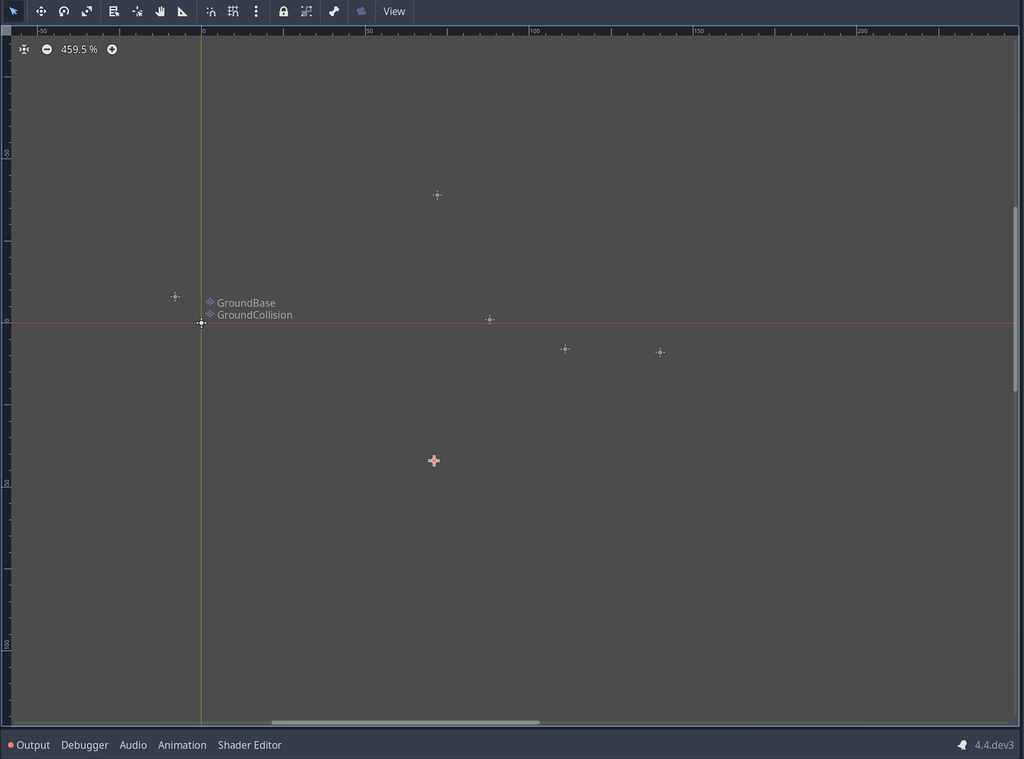
Task: Reset zoom via 459.5 % label
Action: point(79,50)
